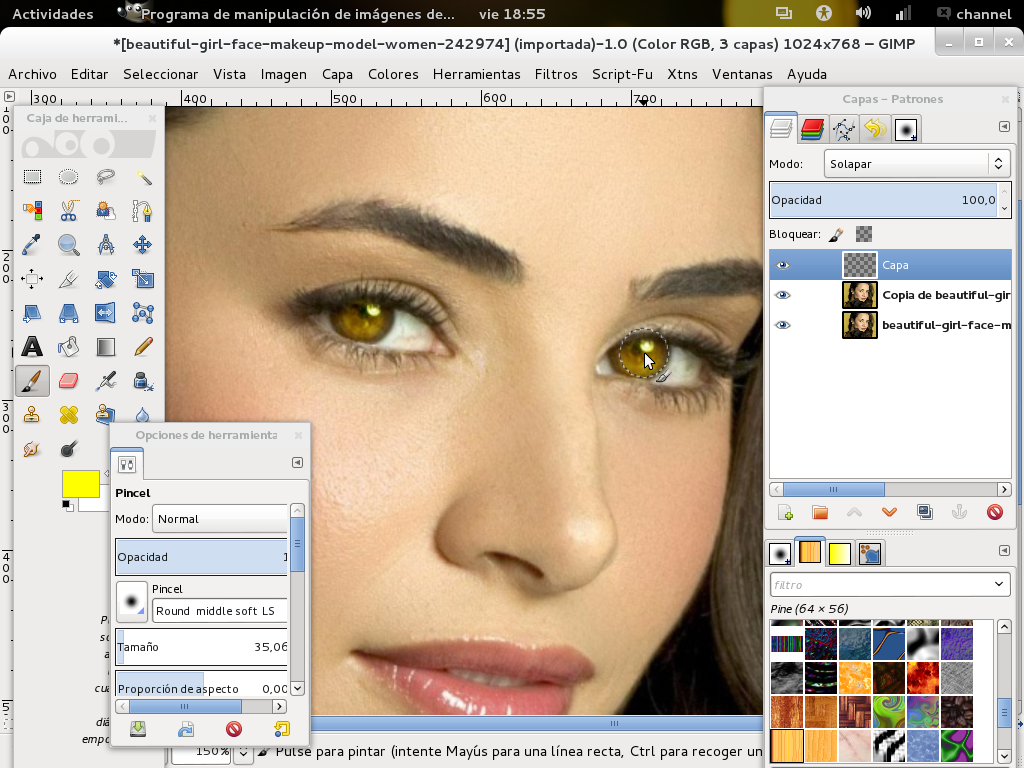Switch to the Channels tab in Capas dialog
Screen dimensions: 1024x768
[810, 128]
